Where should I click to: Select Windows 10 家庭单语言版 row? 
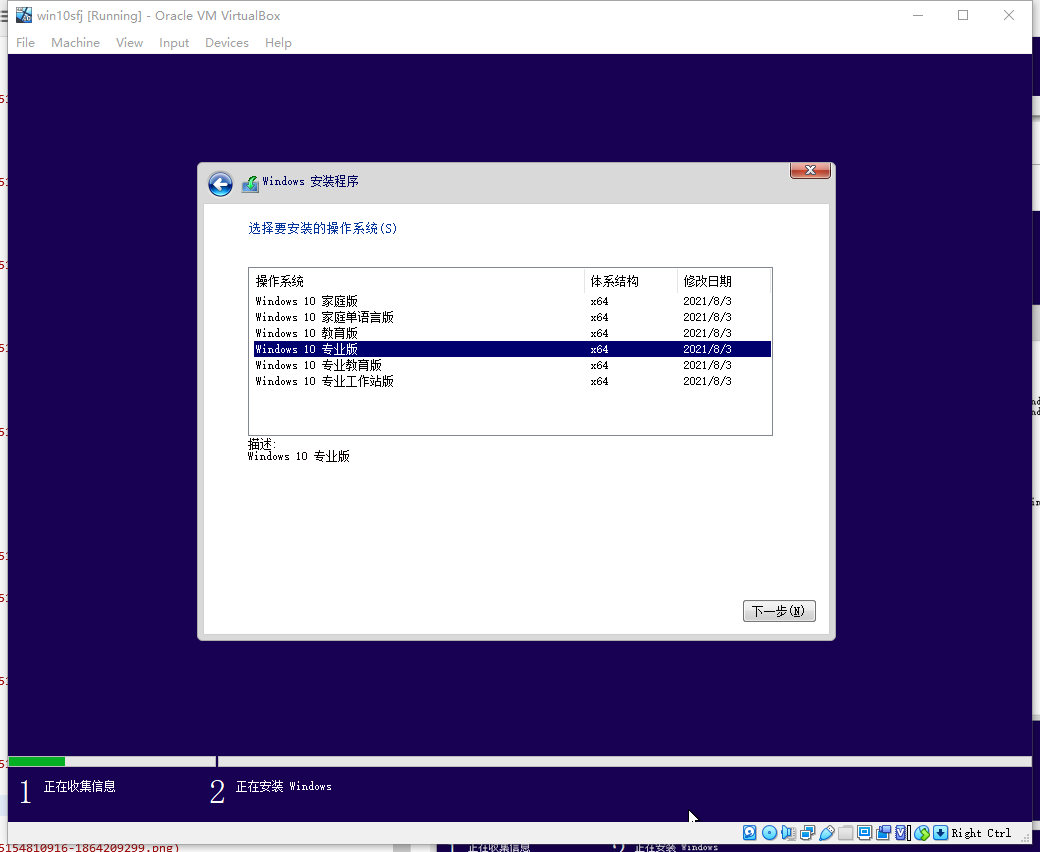point(512,317)
